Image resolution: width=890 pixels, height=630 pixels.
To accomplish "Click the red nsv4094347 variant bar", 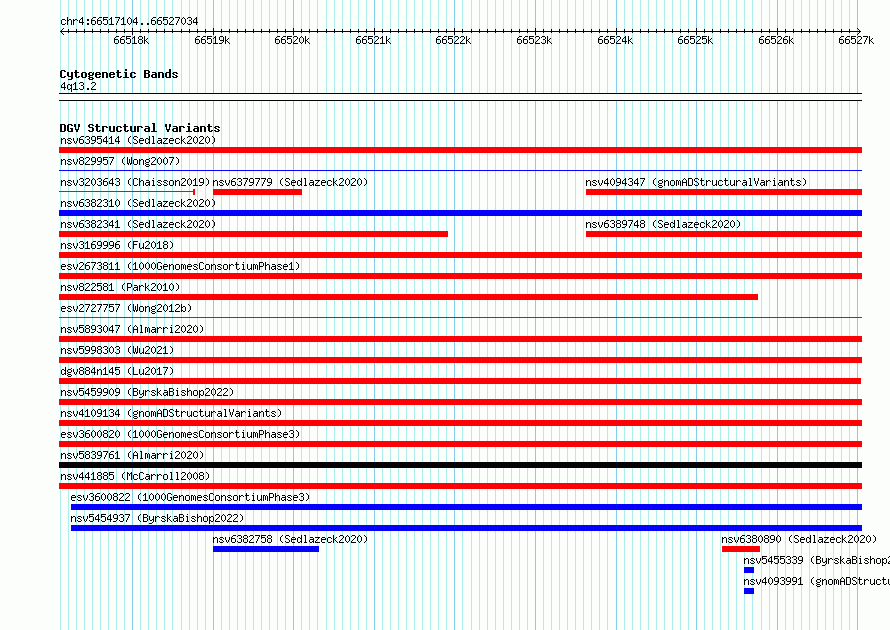I will click(x=724, y=192).
